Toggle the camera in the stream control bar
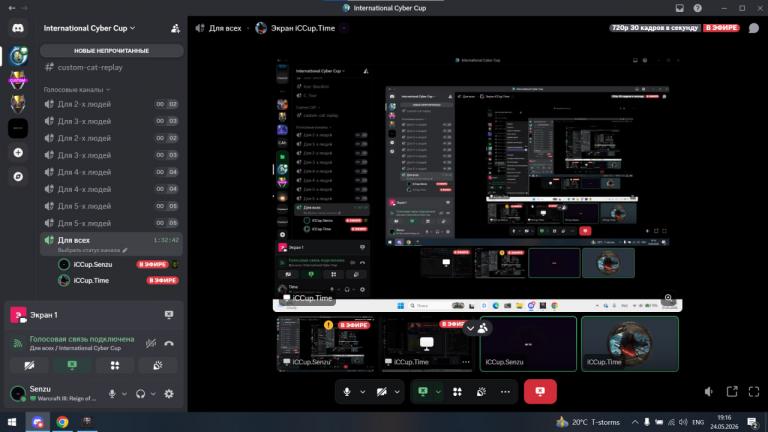The image size is (768, 432). pos(382,392)
